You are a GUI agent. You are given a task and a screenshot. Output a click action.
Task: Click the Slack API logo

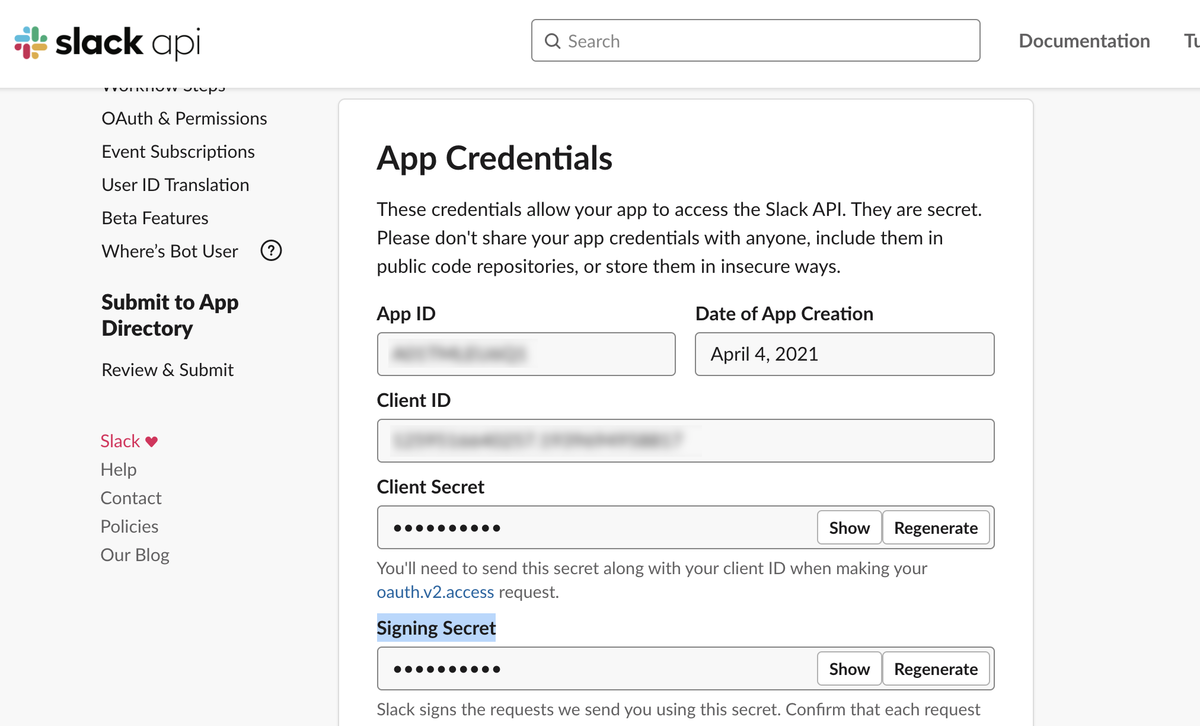tap(108, 42)
